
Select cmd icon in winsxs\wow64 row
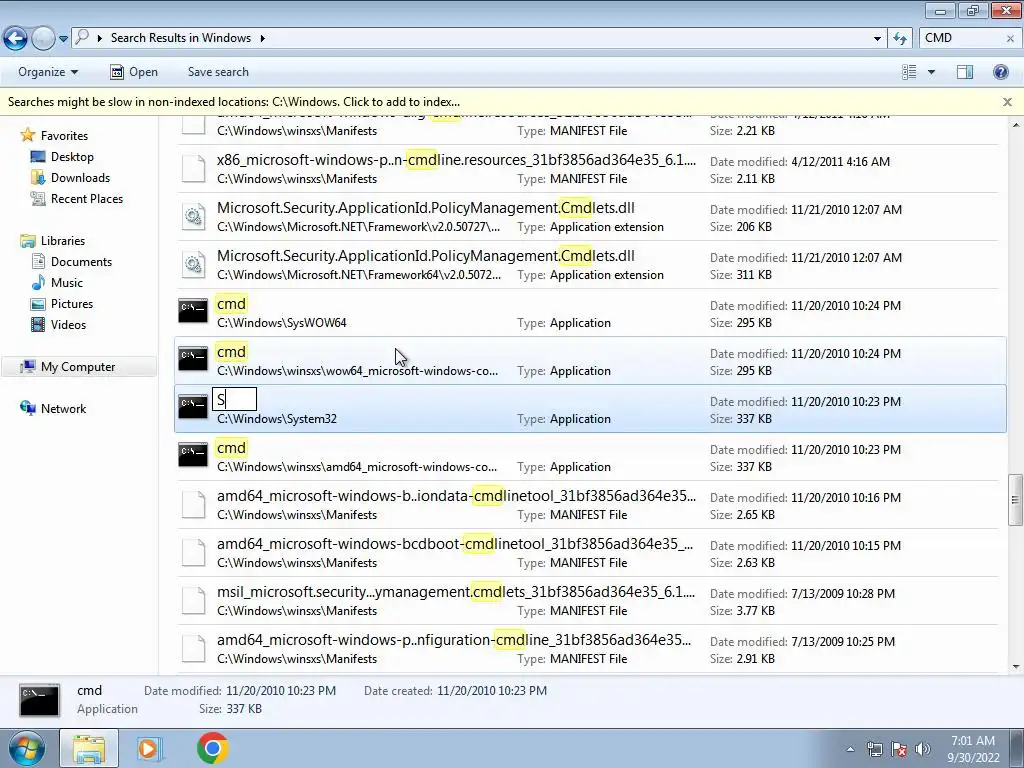pos(193,359)
